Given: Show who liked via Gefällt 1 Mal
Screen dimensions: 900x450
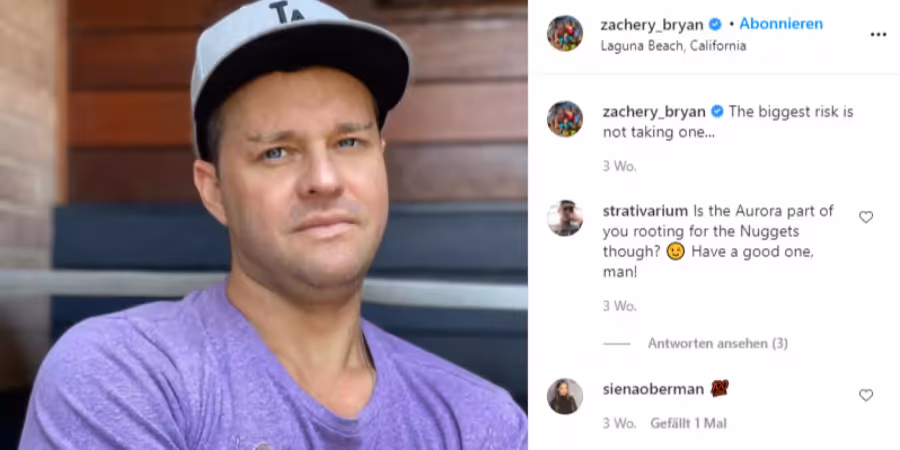Looking at the screenshot, I should pyautogui.click(x=688, y=424).
